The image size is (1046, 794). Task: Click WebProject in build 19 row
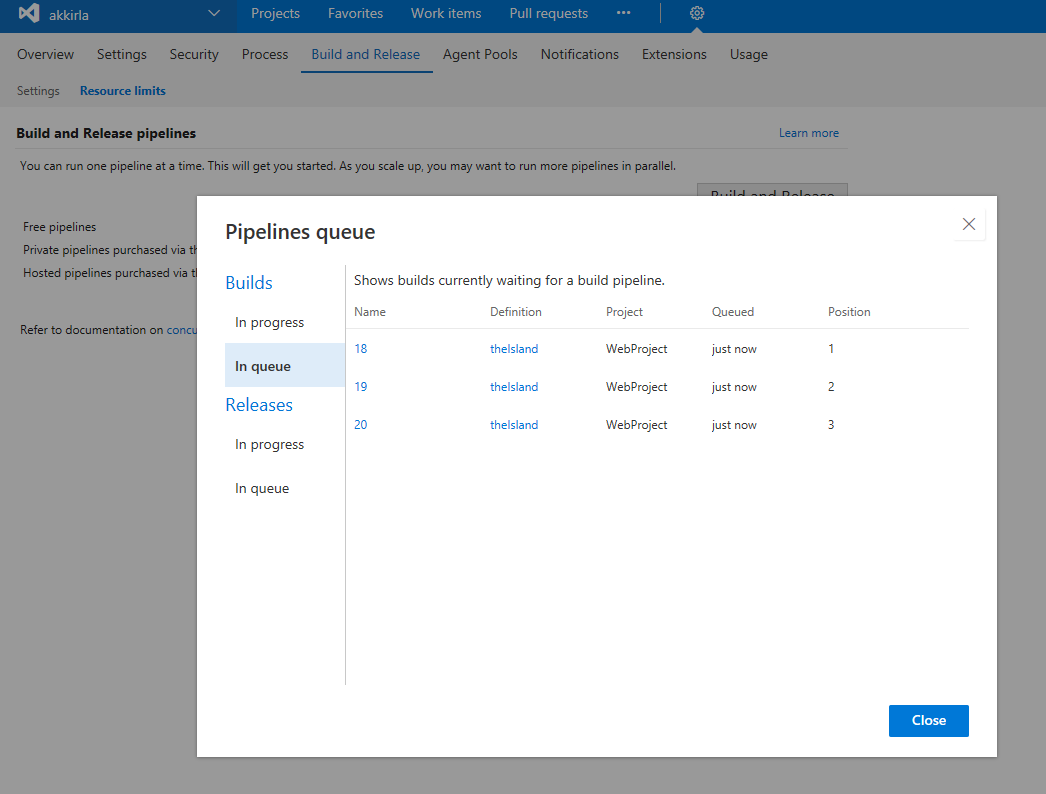point(636,387)
